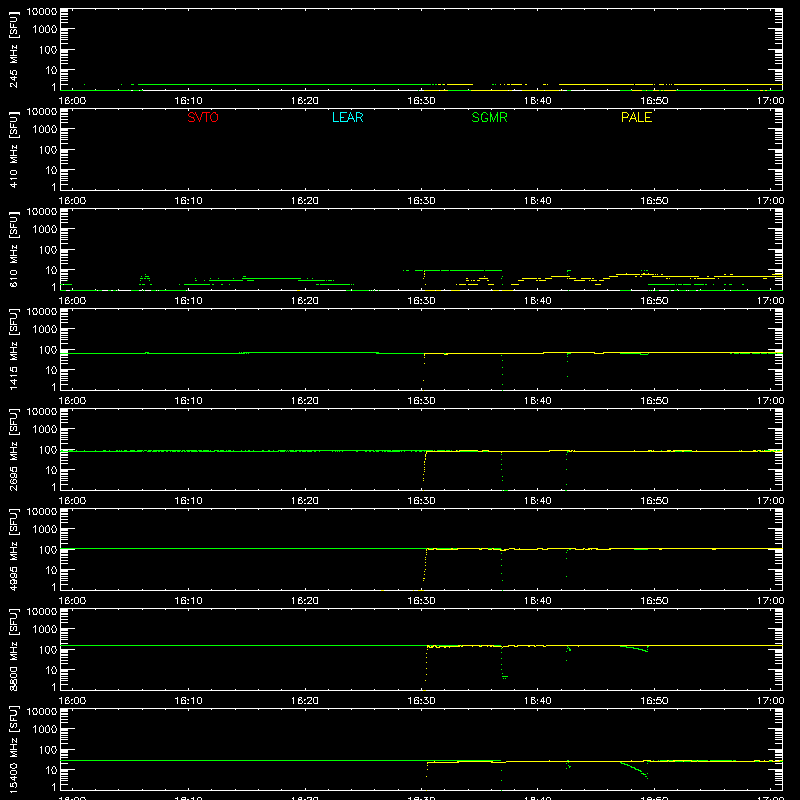
Task: Click 10 y-axis label of 8800 MHz panel
Action: coord(52,670)
